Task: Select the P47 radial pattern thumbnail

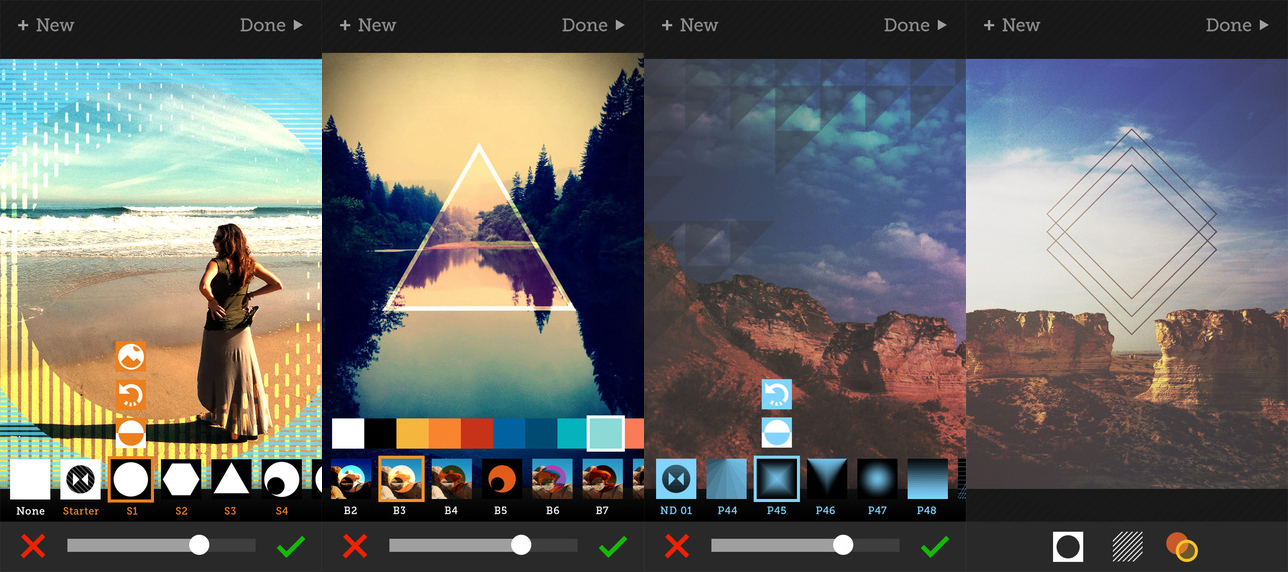Action: point(877,480)
